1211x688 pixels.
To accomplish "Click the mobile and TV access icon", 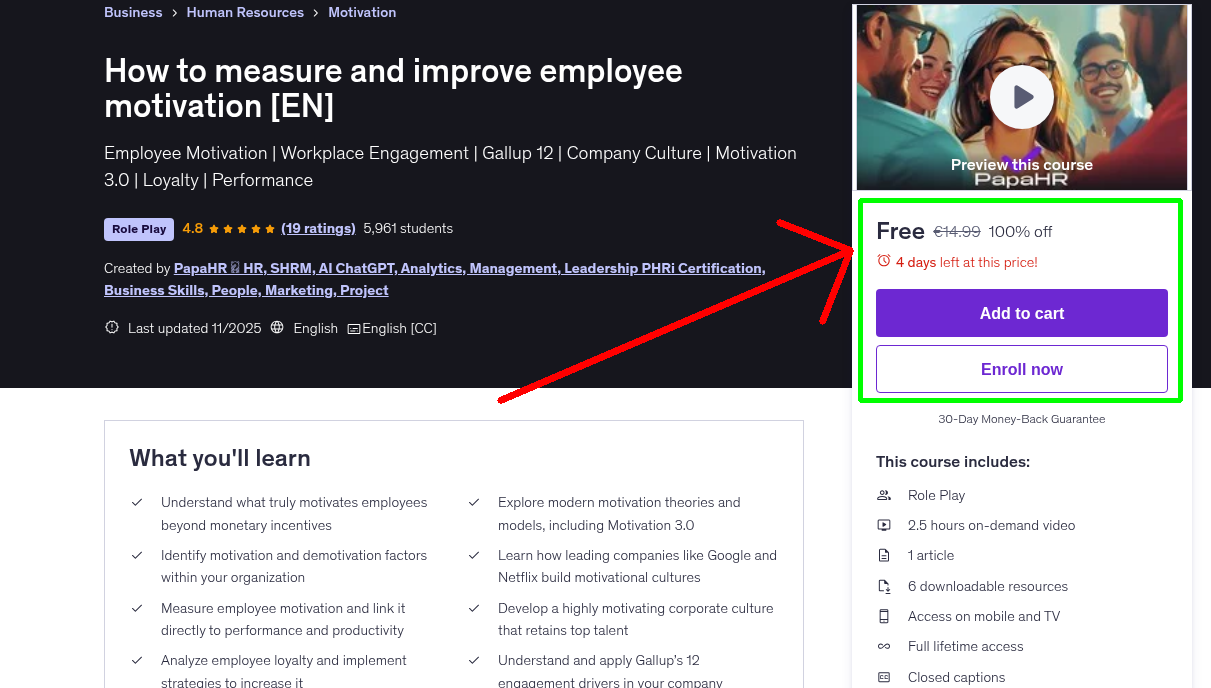I will pos(883,616).
